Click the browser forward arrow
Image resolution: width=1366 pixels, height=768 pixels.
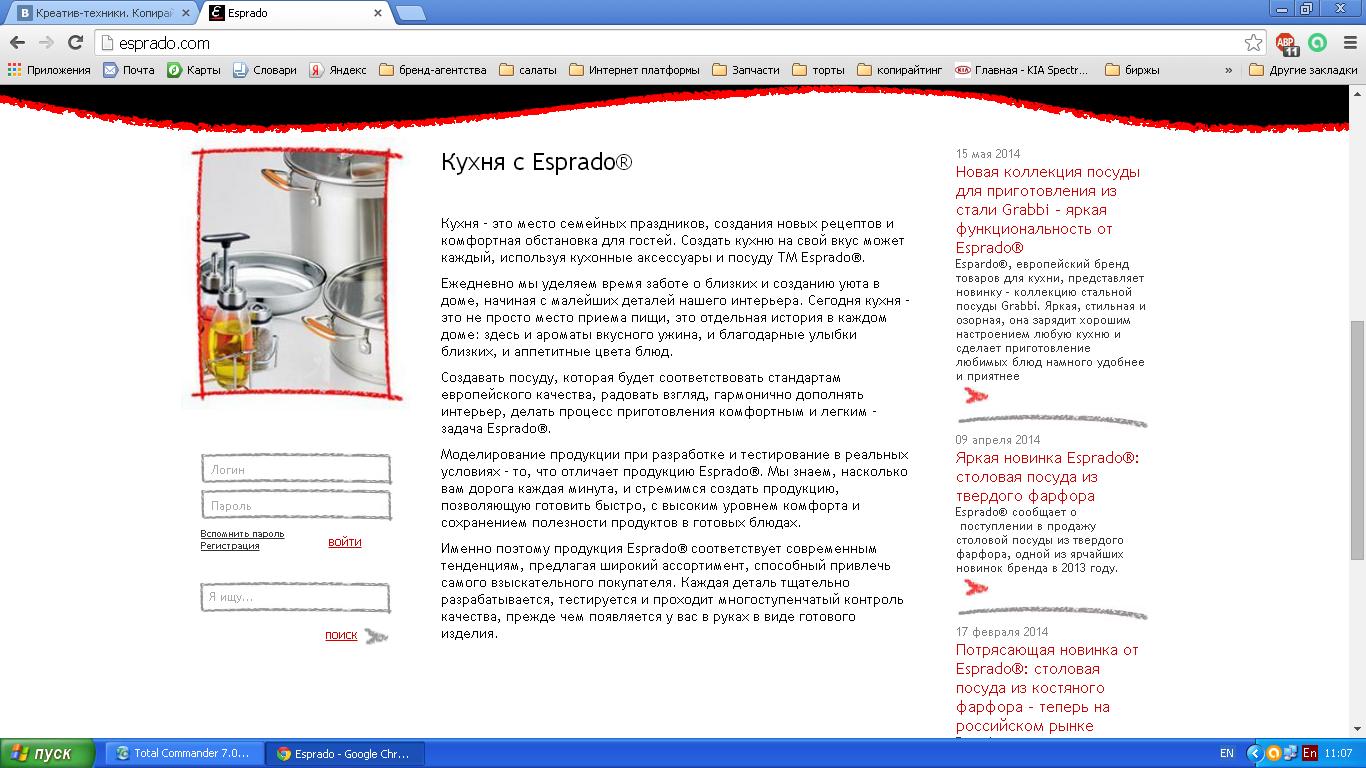(46, 43)
